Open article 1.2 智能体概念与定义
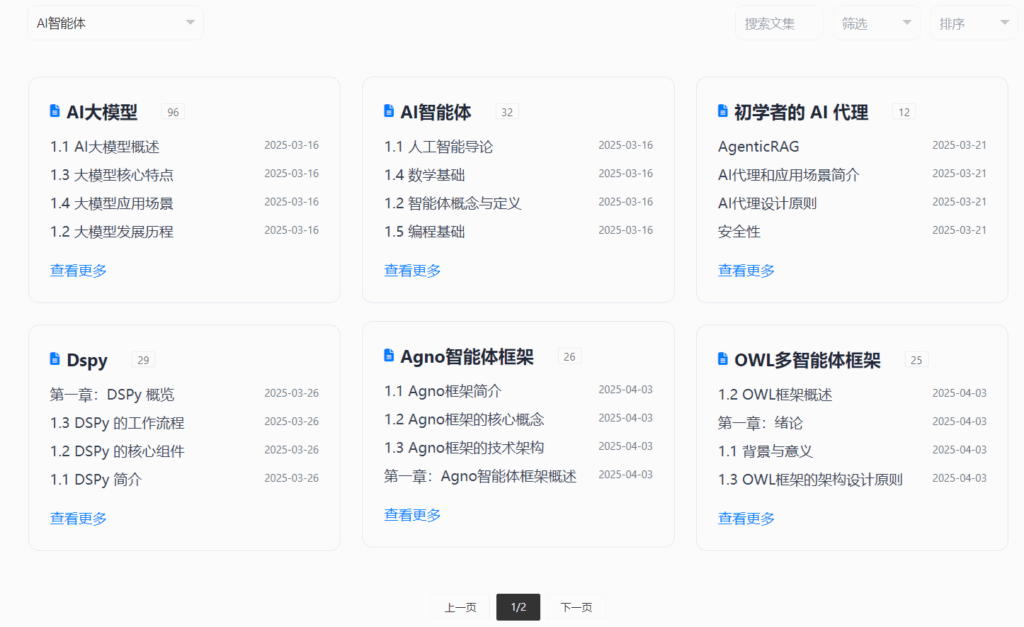 [x=453, y=203]
